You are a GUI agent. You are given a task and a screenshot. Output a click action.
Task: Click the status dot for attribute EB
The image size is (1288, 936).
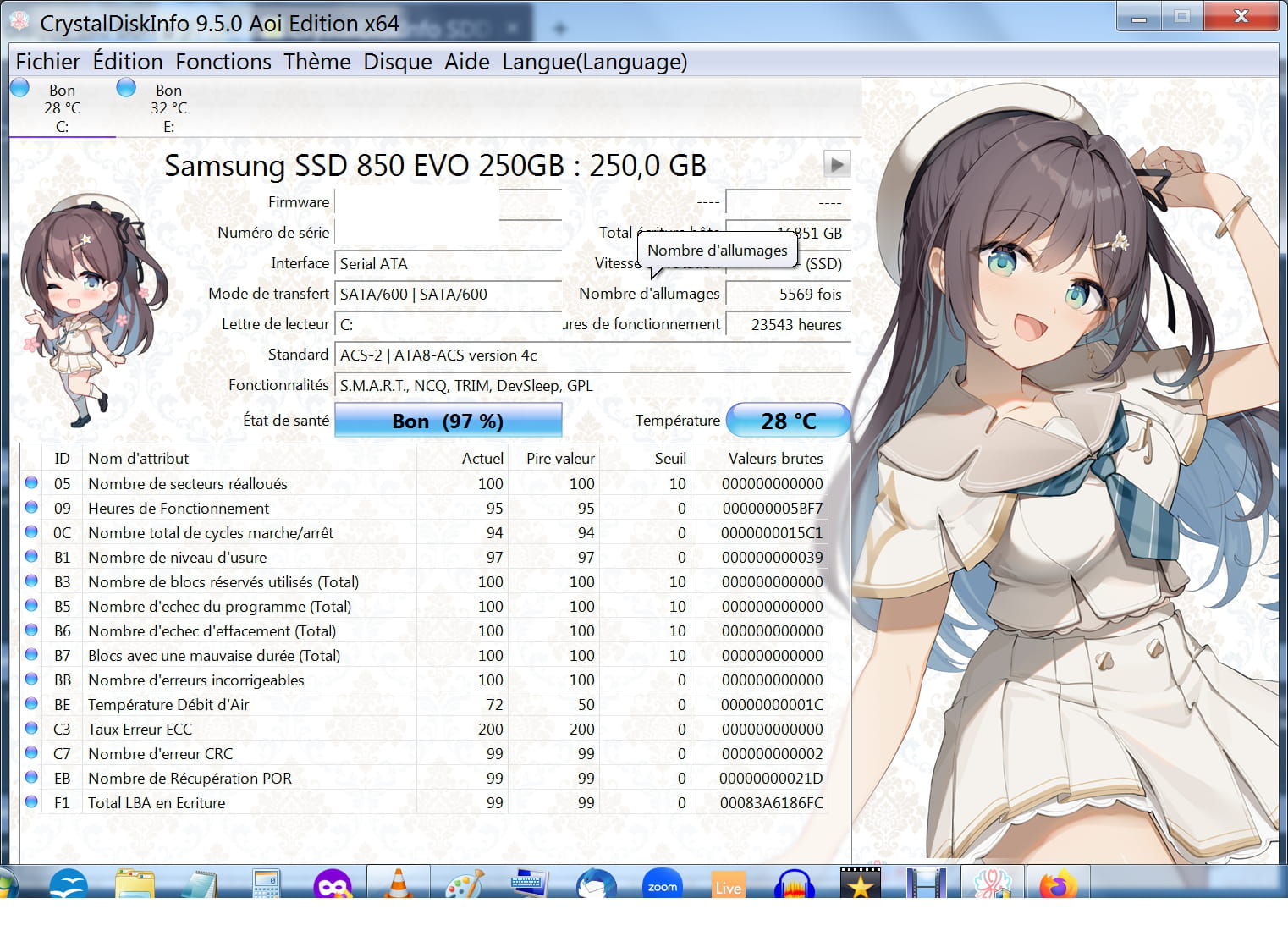click(31, 778)
